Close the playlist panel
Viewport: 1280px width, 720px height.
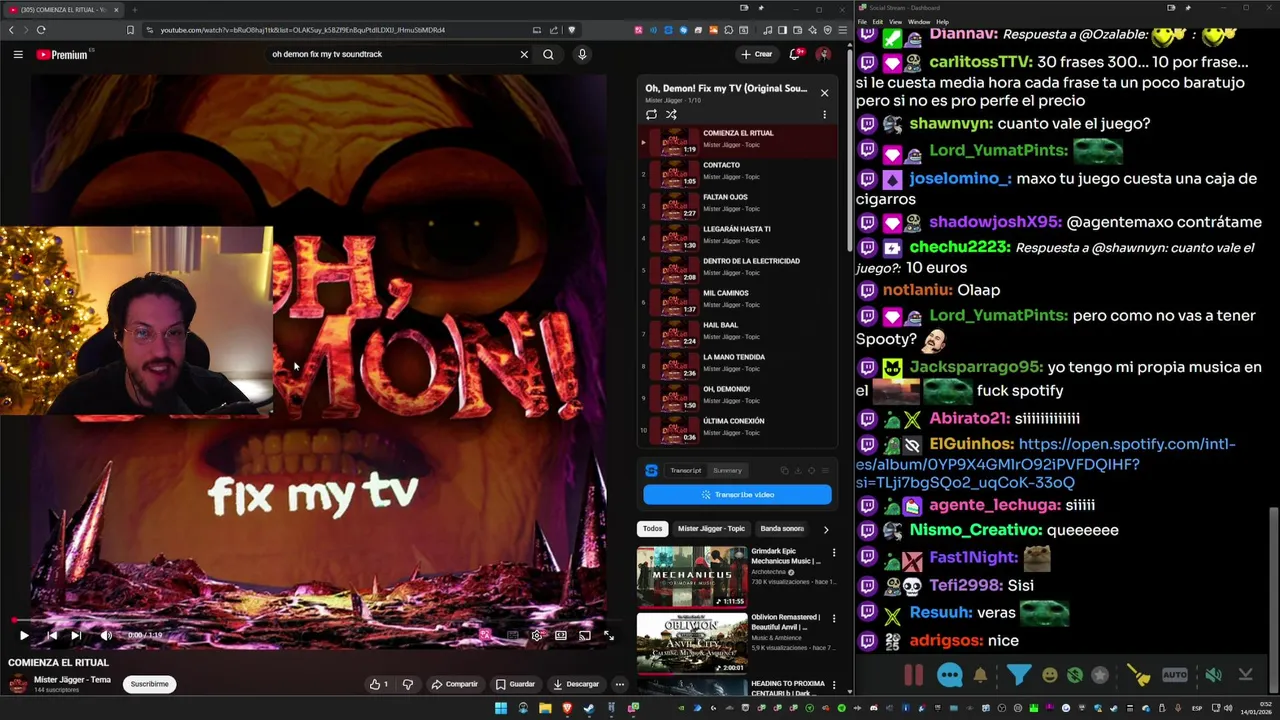click(824, 93)
